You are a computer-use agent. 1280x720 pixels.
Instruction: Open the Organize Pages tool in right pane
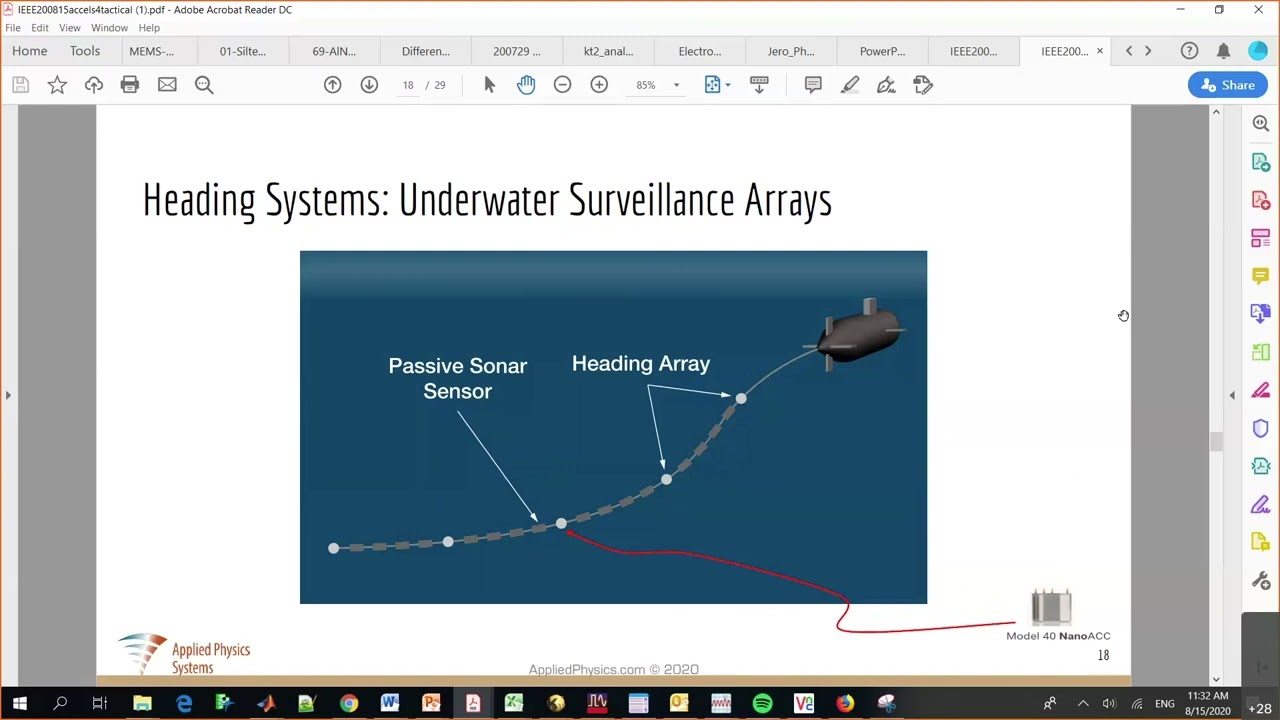click(1261, 238)
